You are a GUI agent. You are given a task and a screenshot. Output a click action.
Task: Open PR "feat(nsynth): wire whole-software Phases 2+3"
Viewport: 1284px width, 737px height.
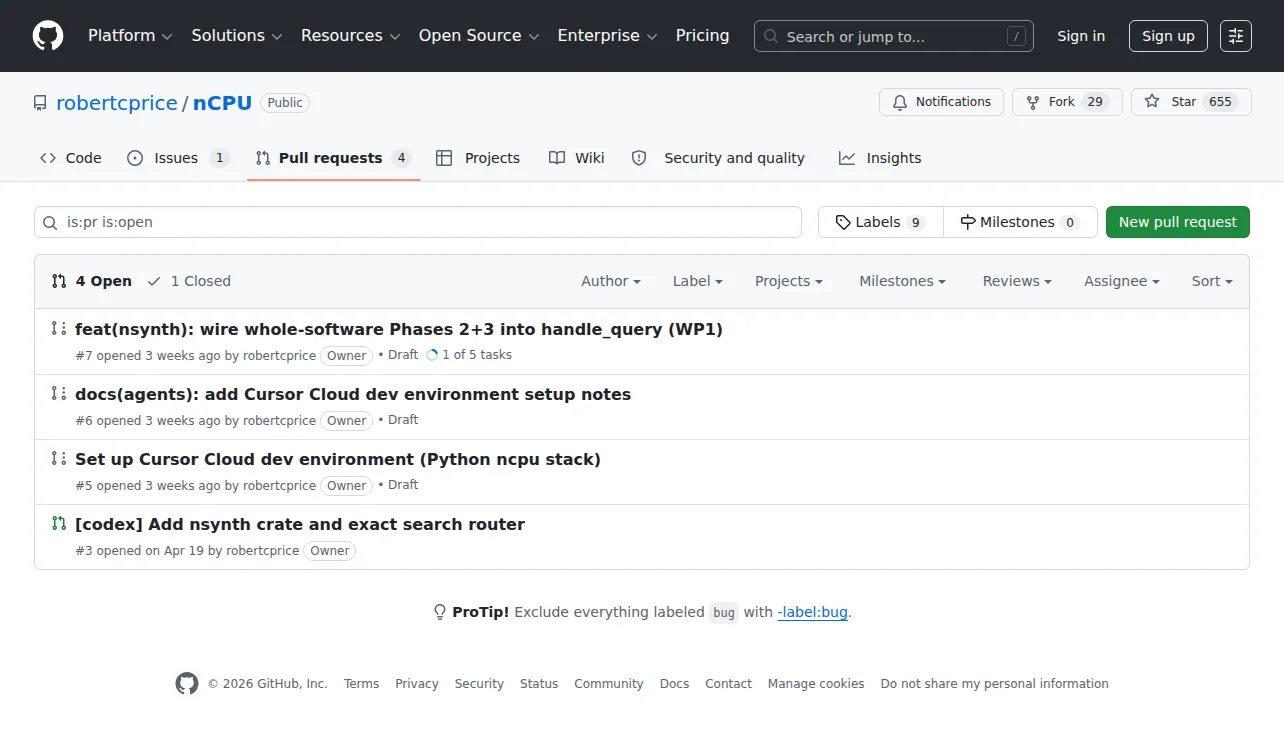pyautogui.click(x=399, y=329)
